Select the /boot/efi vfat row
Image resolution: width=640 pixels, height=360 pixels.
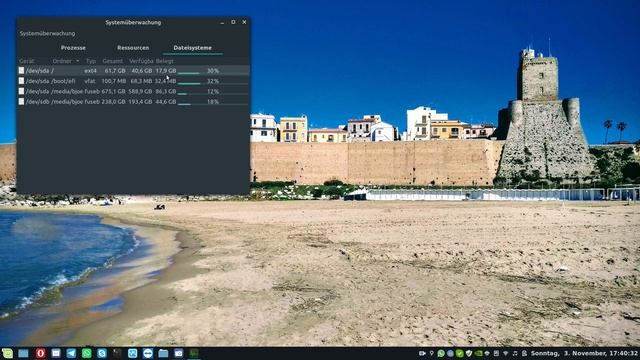(133, 81)
